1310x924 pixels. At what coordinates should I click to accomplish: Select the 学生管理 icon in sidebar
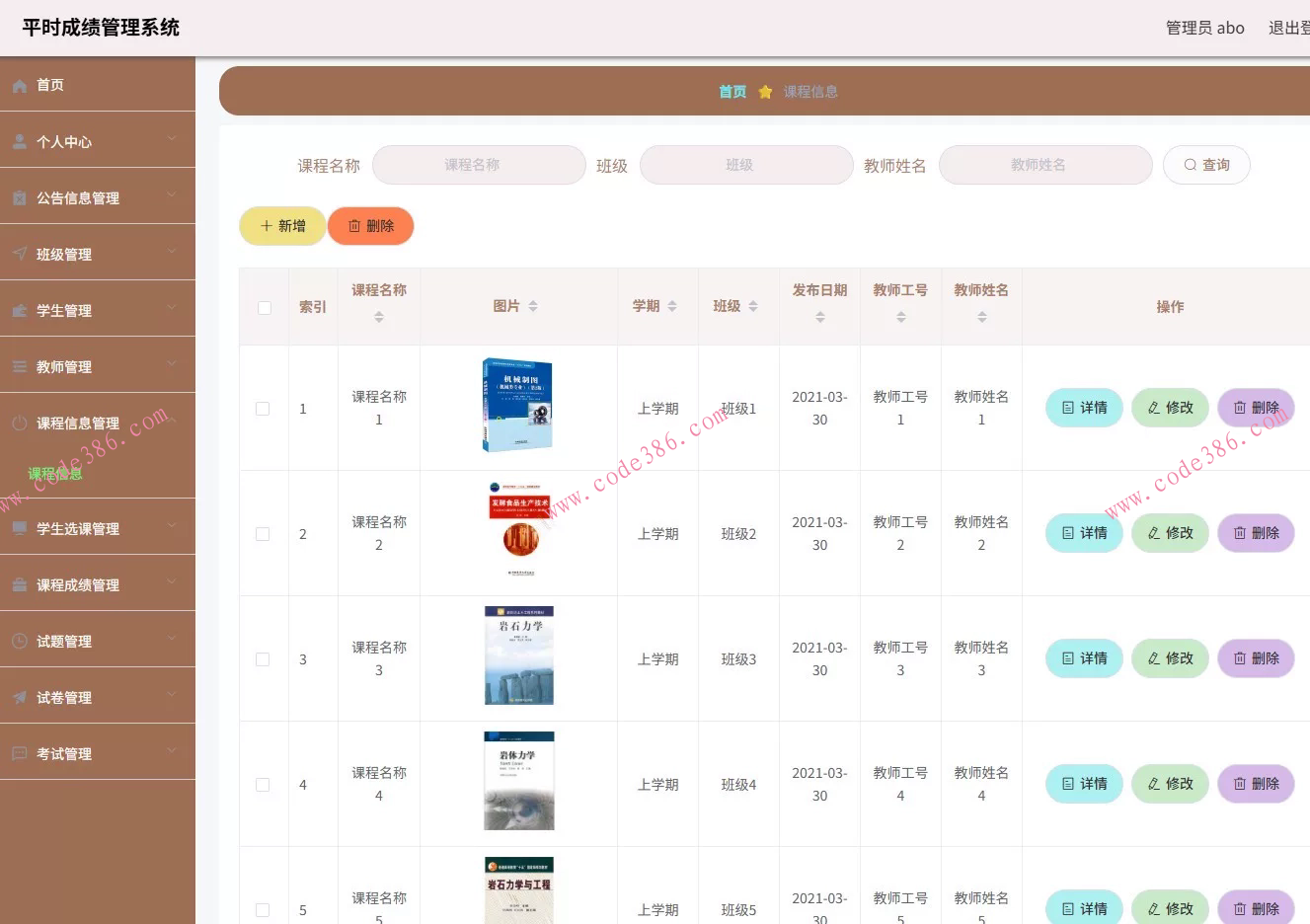click(21, 309)
